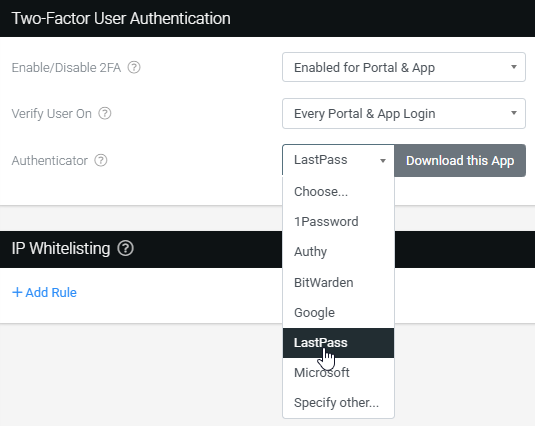Click the Authenticator field label
This screenshot has width=535, height=426.
(49, 161)
